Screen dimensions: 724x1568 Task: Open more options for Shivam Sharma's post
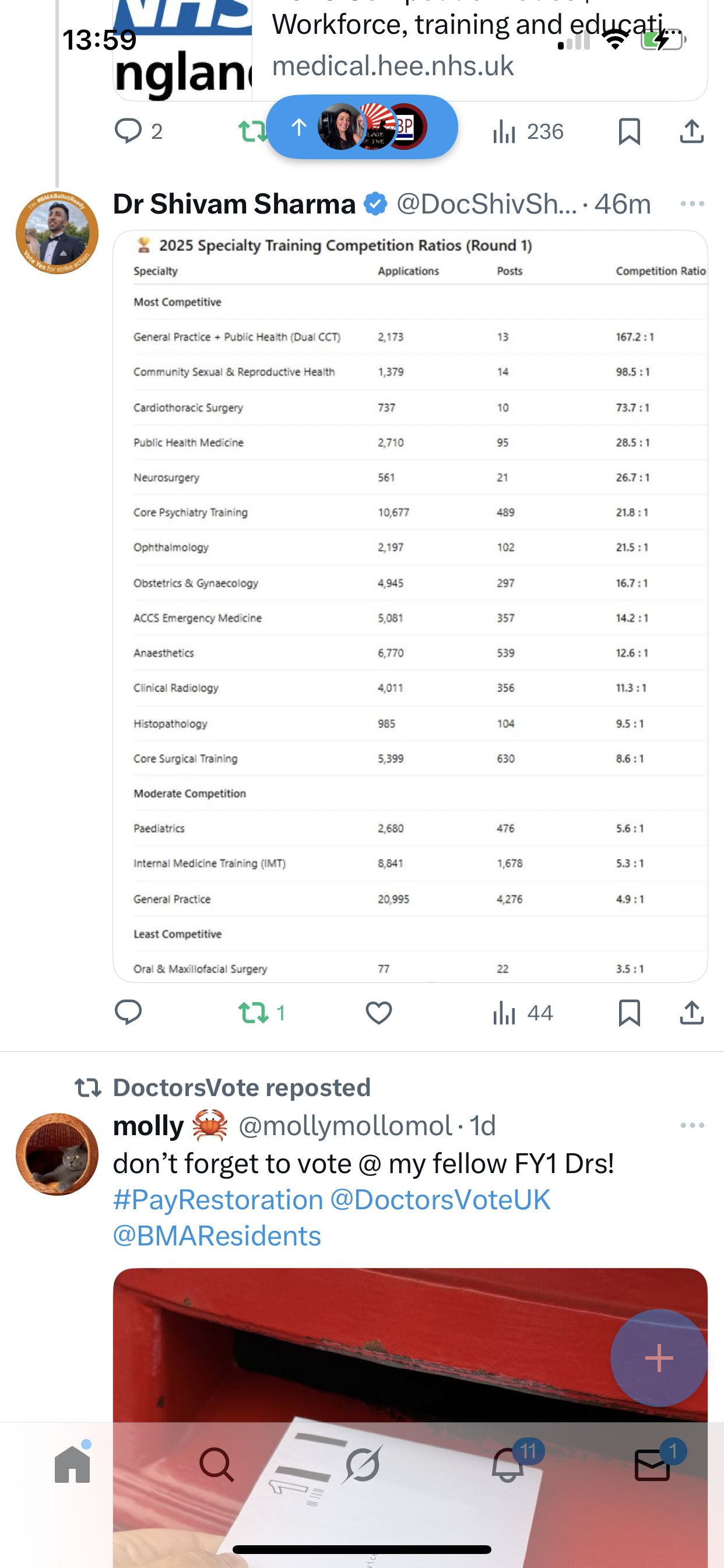tap(692, 204)
